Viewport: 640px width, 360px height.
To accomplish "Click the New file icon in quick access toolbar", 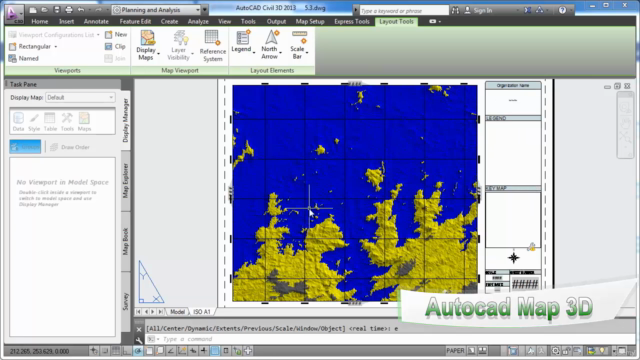I will [33, 10].
